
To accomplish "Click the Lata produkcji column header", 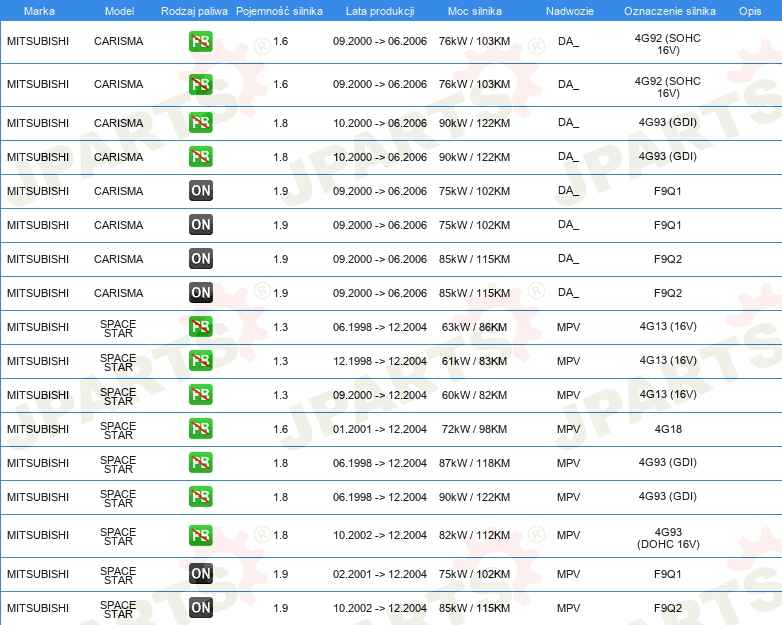I will tap(380, 11).
